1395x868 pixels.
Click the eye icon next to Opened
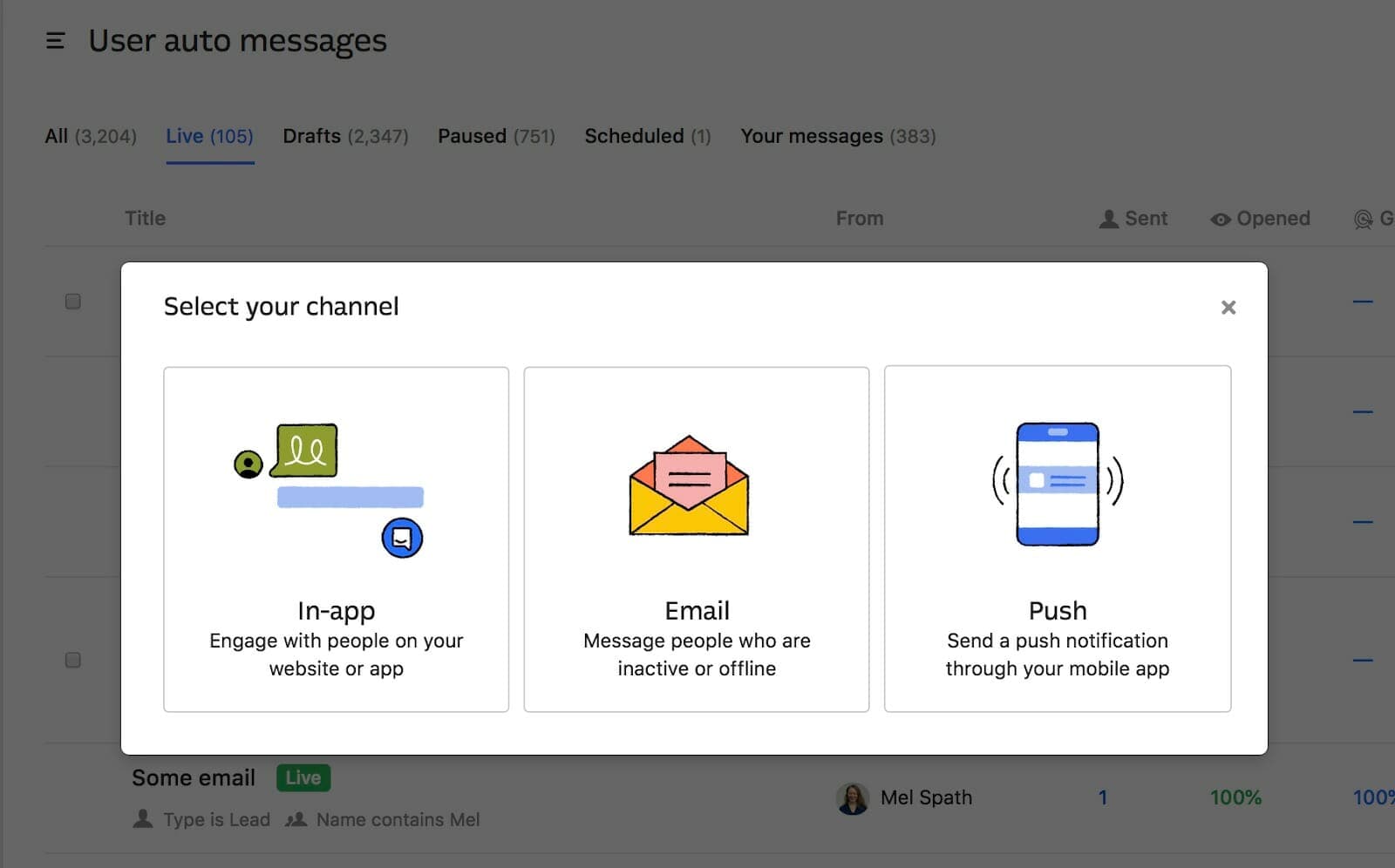[1221, 220]
